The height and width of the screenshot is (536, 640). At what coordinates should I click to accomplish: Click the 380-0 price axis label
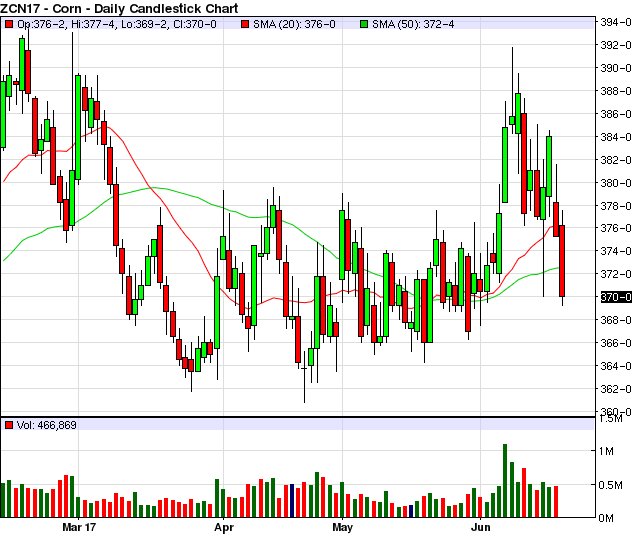[616, 182]
